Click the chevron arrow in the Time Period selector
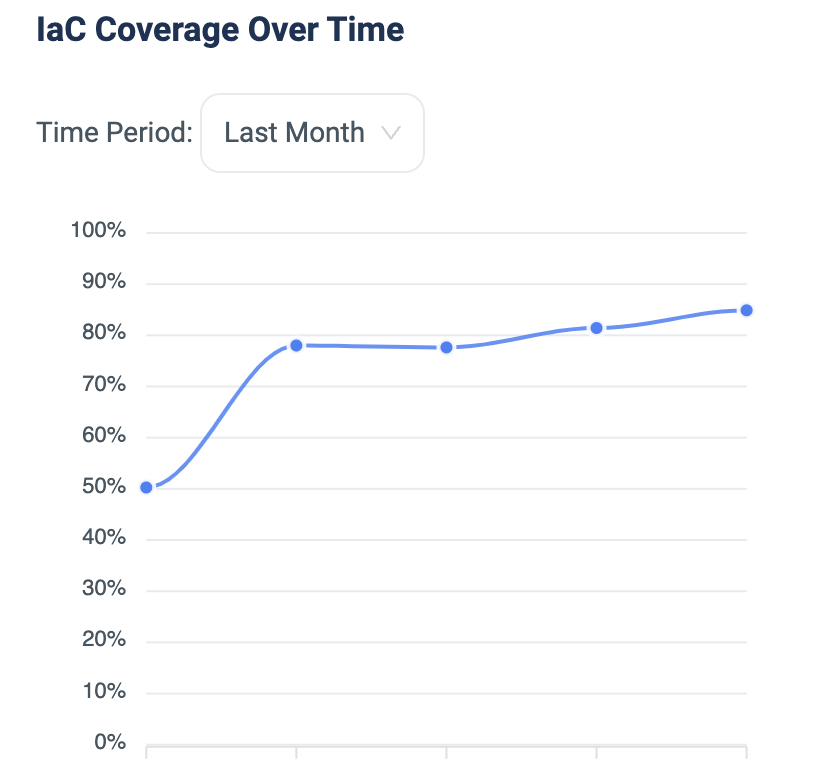Image resolution: width=822 pixels, height=762 pixels. pos(392,133)
